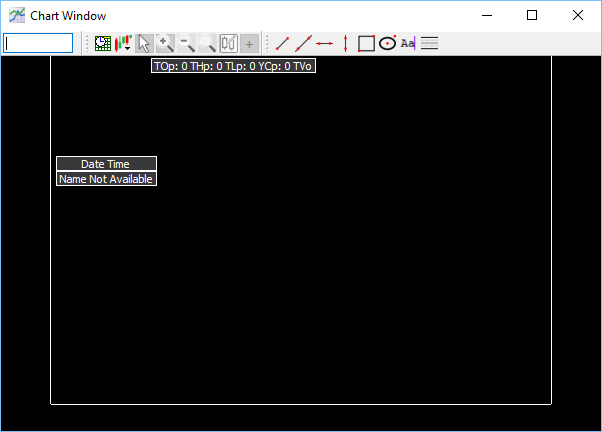The image size is (602, 432).
Task: Select the horizontal line tool
Action: (x=324, y=43)
